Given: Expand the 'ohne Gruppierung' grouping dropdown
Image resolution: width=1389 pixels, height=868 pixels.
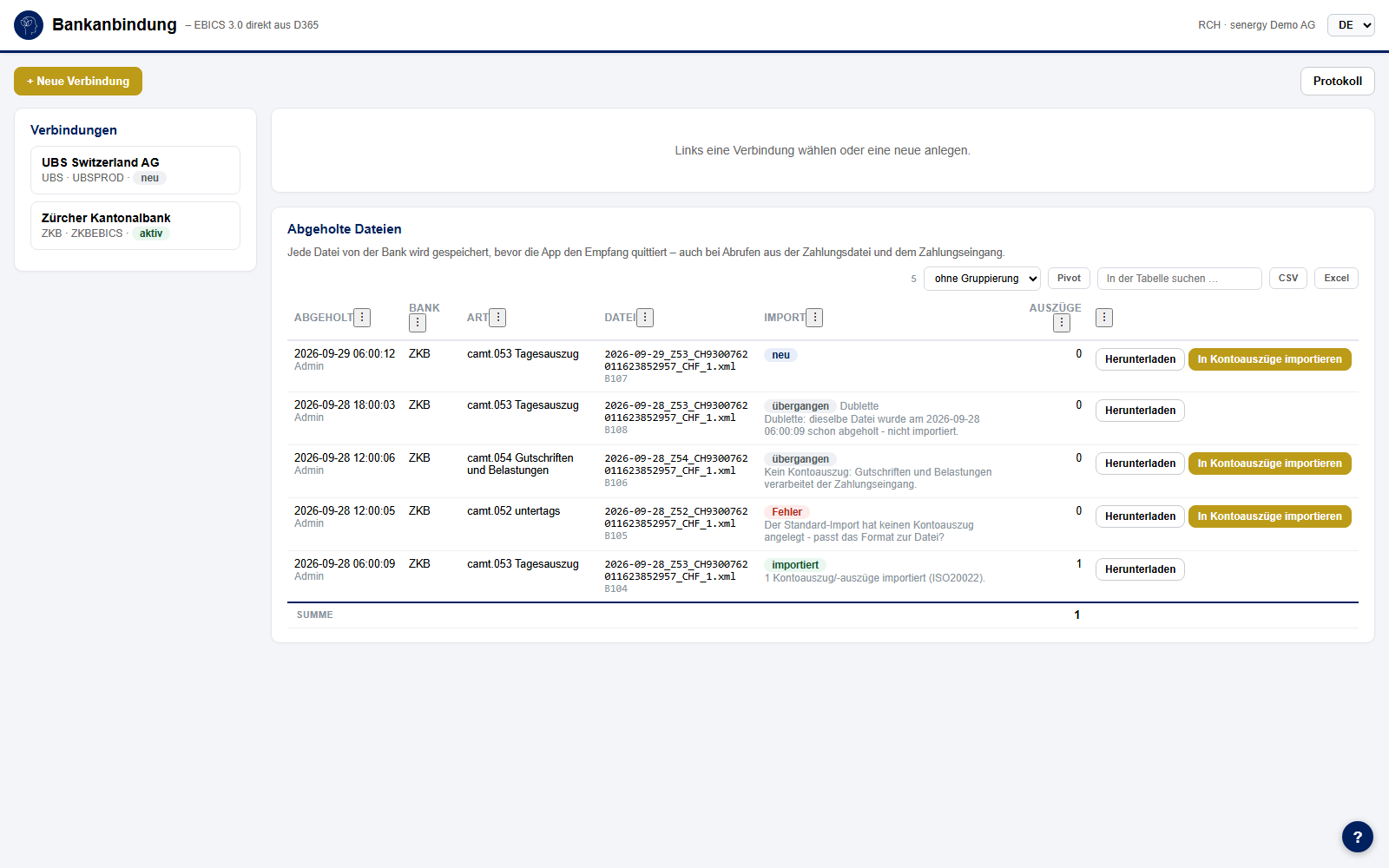Looking at the screenshot, I should click(982, 279).
